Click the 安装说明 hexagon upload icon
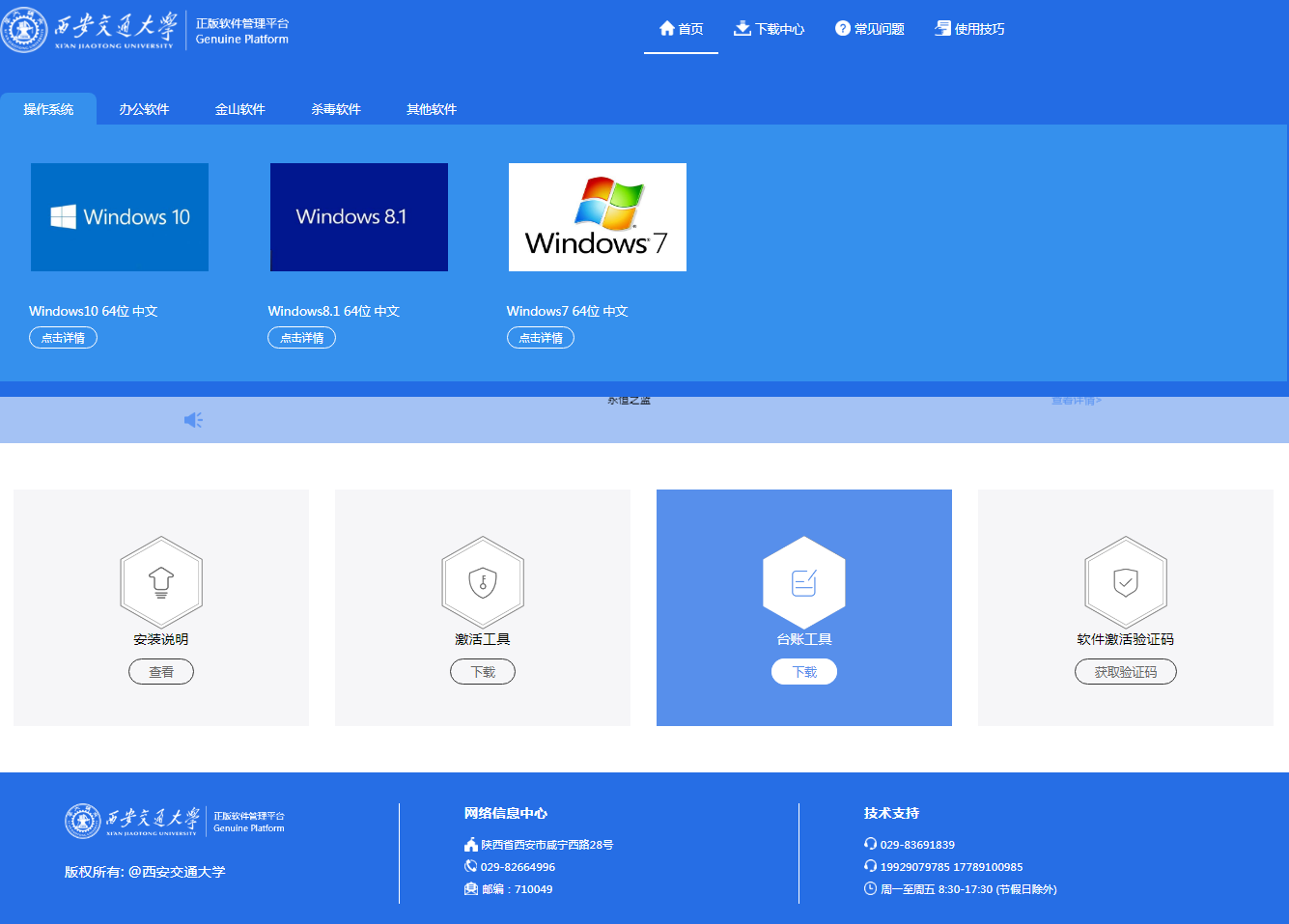The width and height of the screenshot is (1289, 924). coord(161,582)
